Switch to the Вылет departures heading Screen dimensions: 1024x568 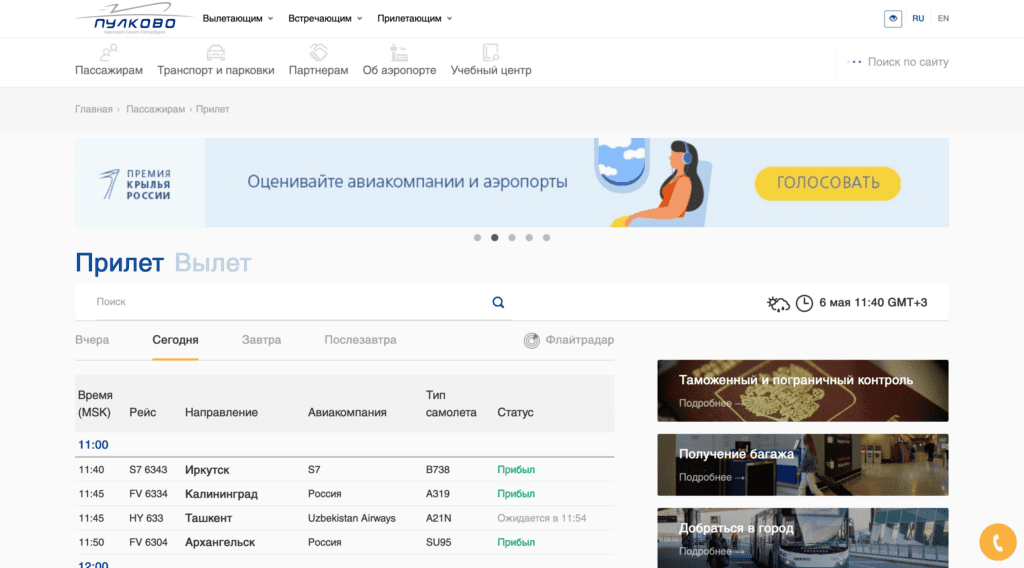point(212,263)
